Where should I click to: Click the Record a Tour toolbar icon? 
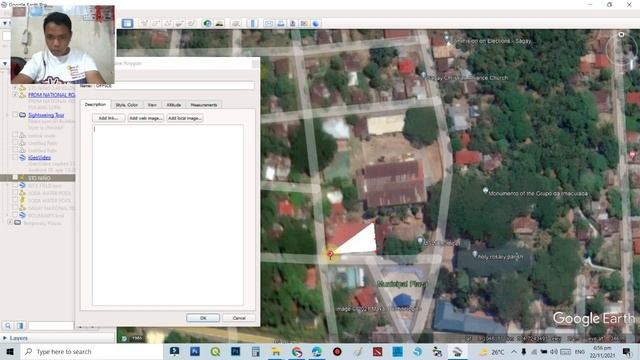191,23
